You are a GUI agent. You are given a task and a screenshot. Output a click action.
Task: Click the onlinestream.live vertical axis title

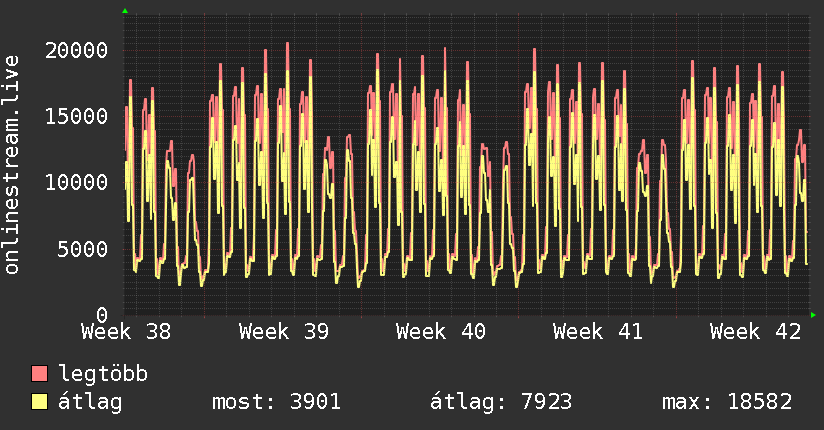point(12,165)
